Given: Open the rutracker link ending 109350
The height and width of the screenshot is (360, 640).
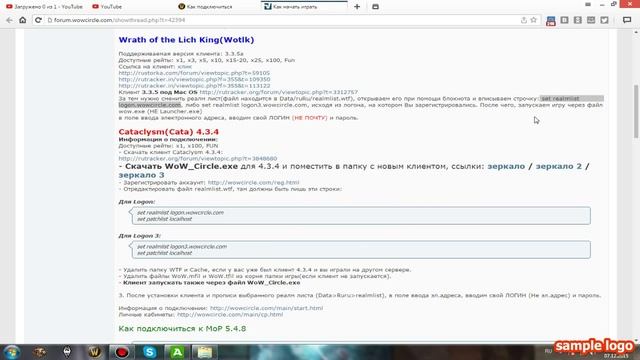Looking at the screenshot, I should (194, 80).
